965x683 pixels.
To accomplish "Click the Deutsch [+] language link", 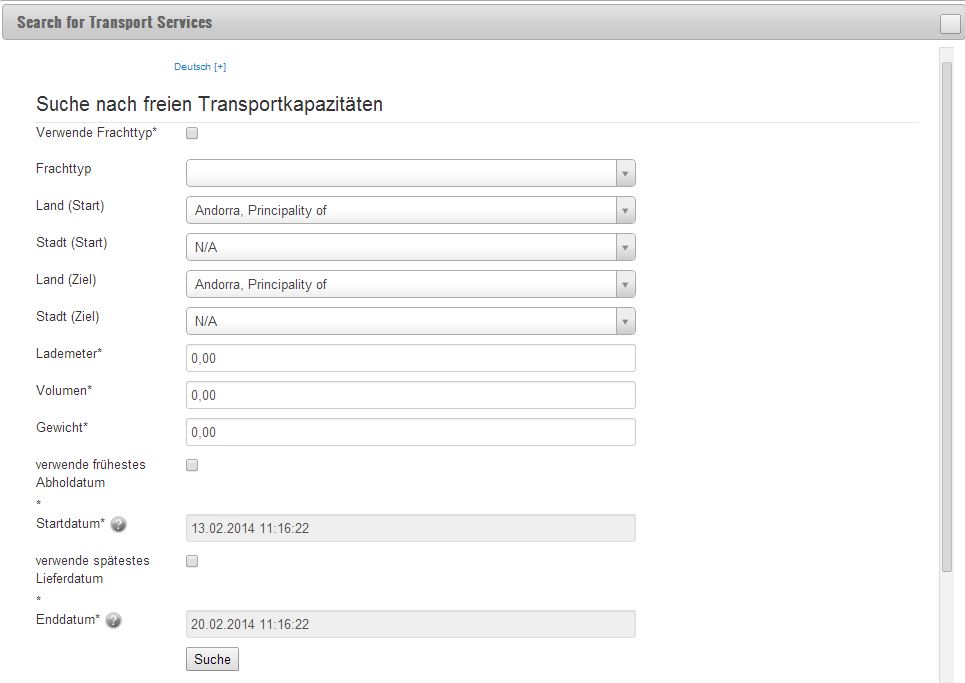I will pos(200,66).
